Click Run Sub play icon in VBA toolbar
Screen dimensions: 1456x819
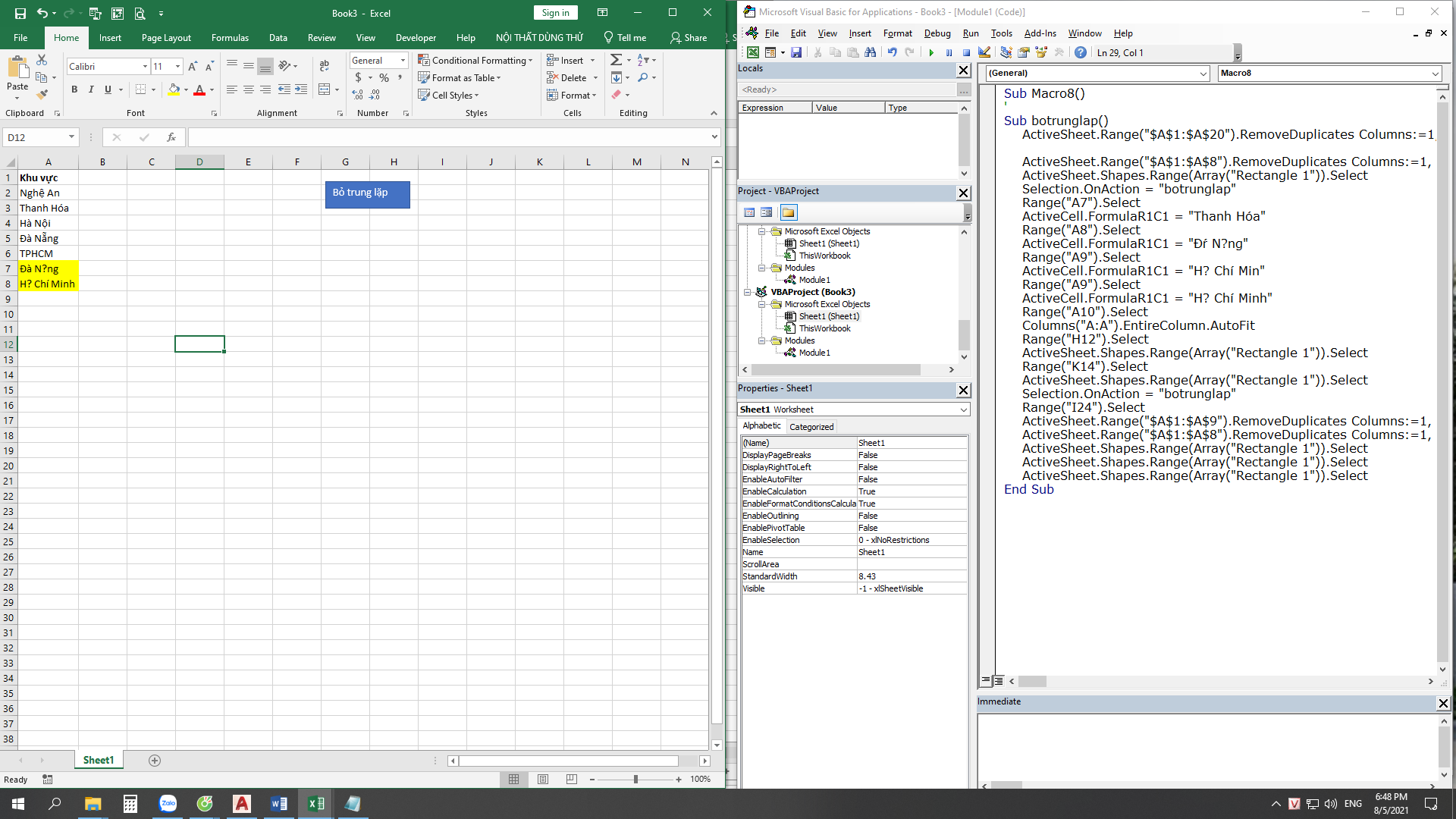[931, 52]
